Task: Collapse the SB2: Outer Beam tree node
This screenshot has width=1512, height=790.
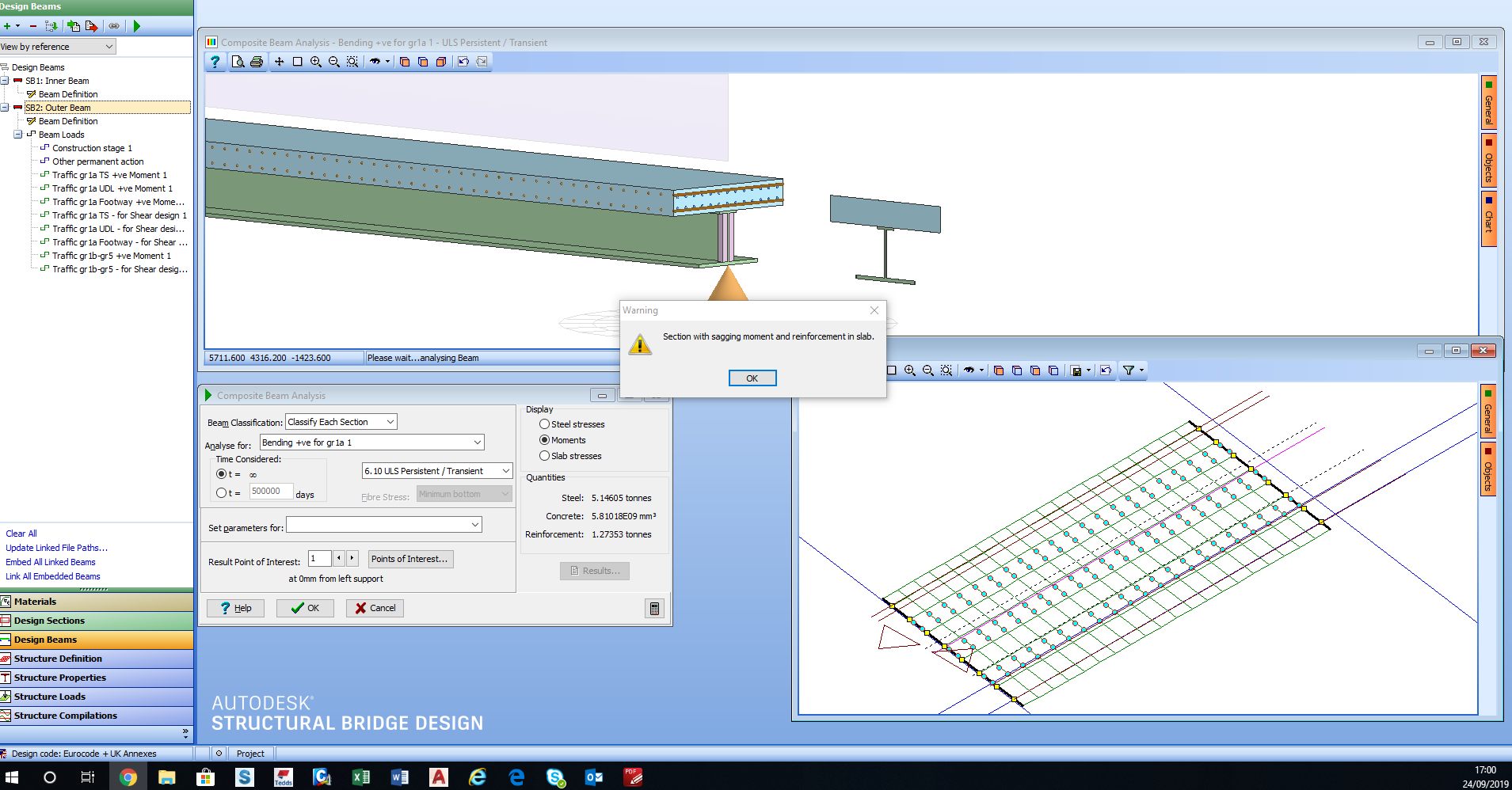Action: click(x=6, y=107)
